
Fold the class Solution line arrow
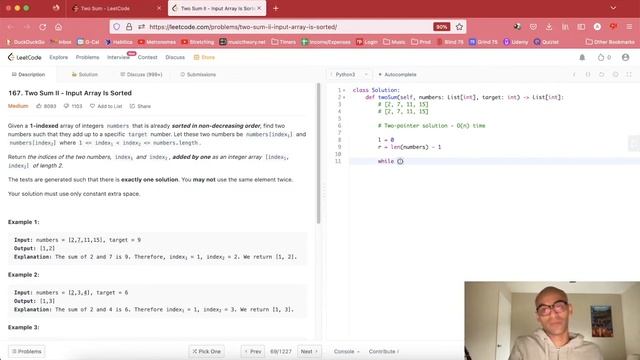(x=344, y=90)
